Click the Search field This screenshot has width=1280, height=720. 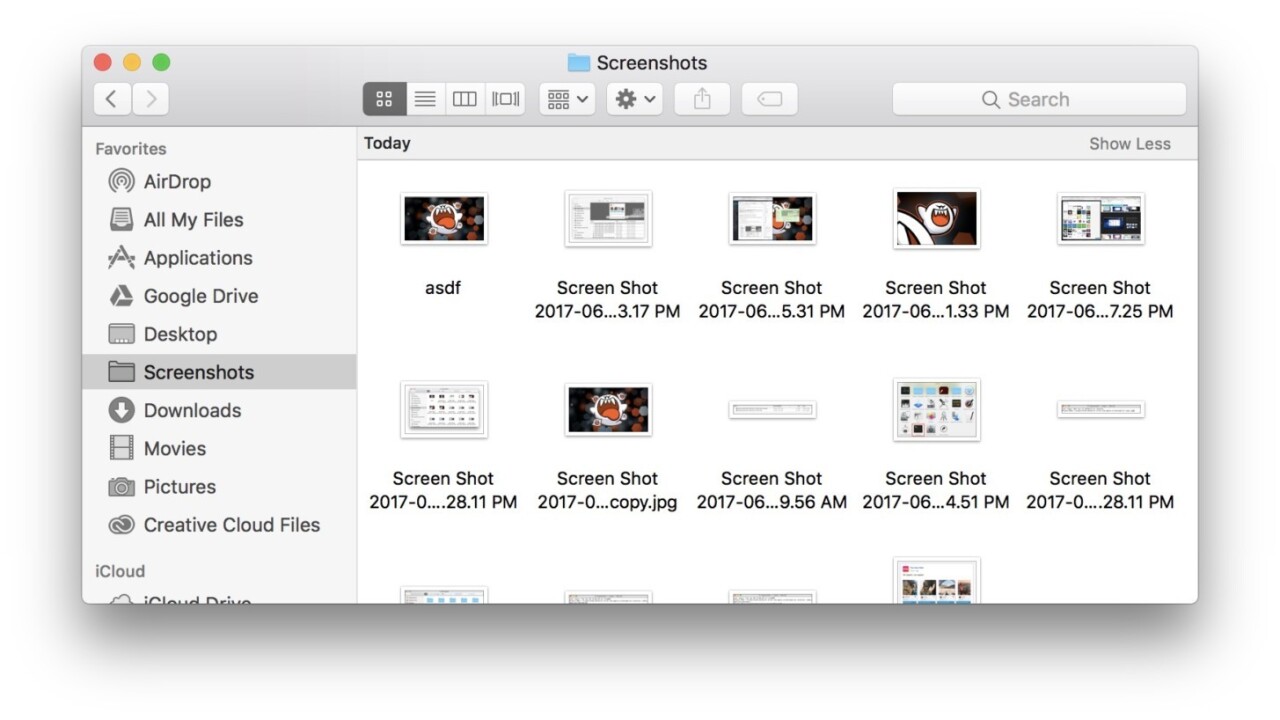click(x=1038, y=99)
